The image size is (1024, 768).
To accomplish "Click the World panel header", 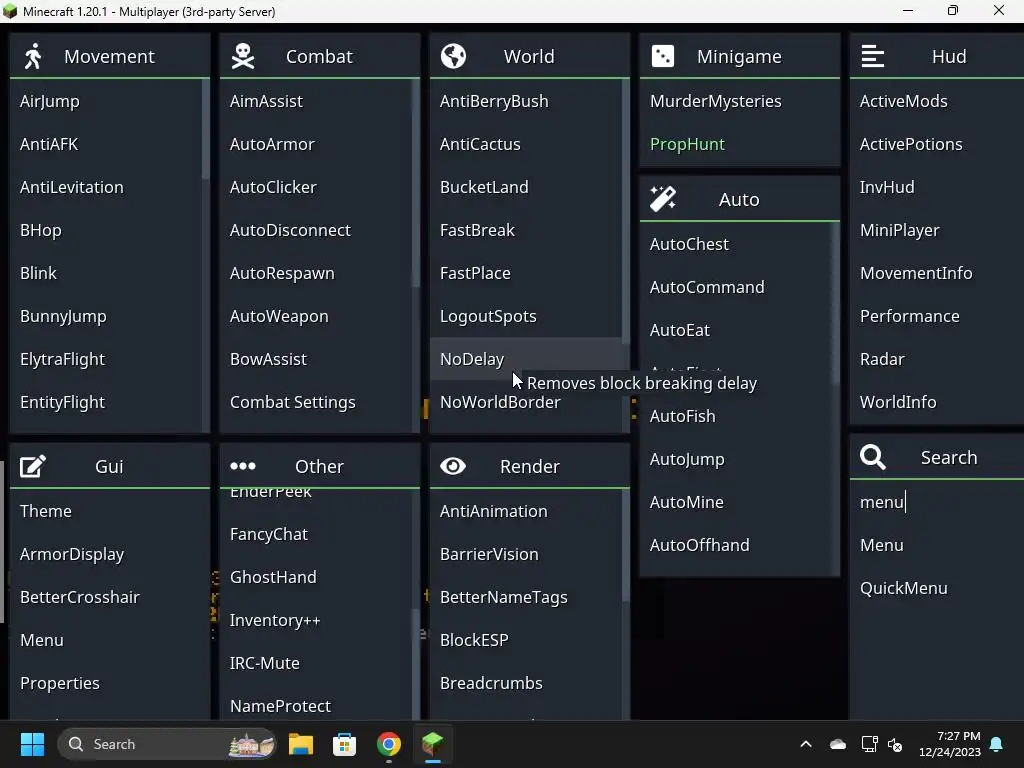I will point(530,56).
